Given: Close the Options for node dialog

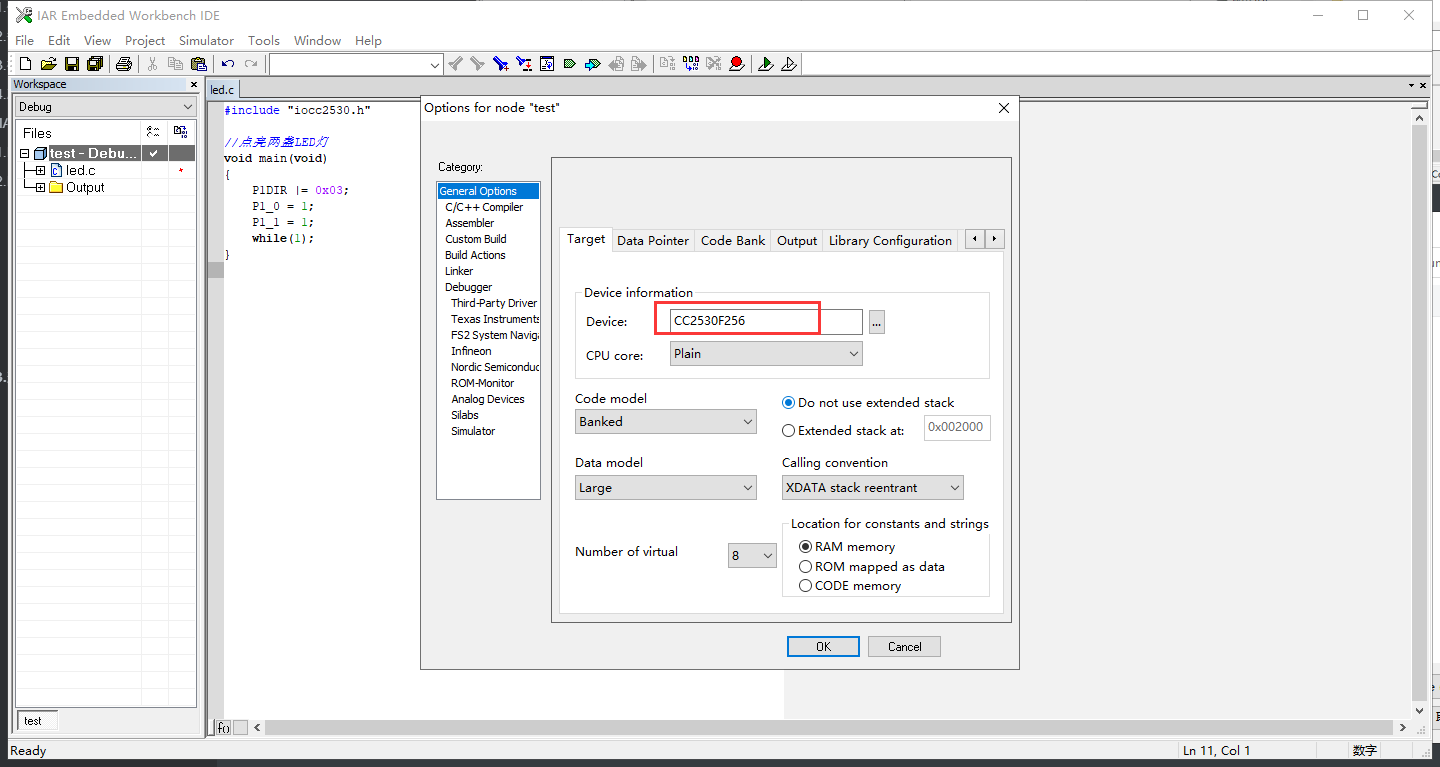Looking at the screenshot, I should click(1004, 108).
